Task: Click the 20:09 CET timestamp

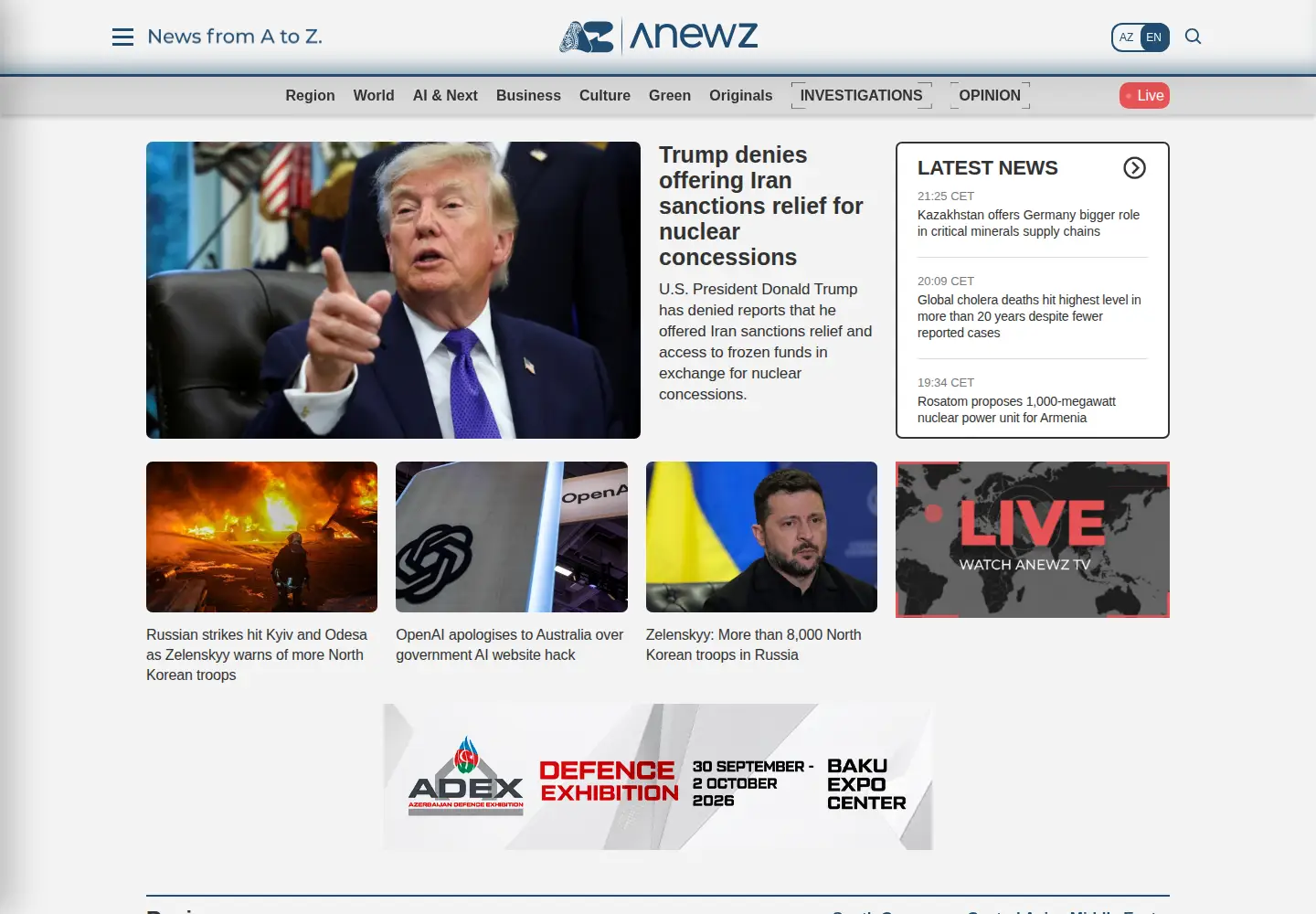Action: click(946, 281)
